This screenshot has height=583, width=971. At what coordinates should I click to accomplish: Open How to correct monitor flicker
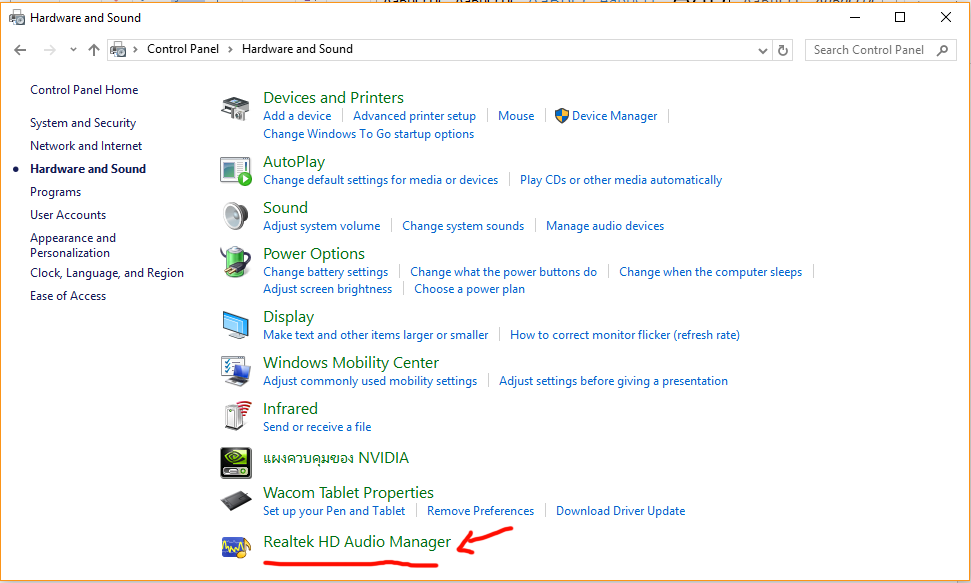(x=625, y=335)
